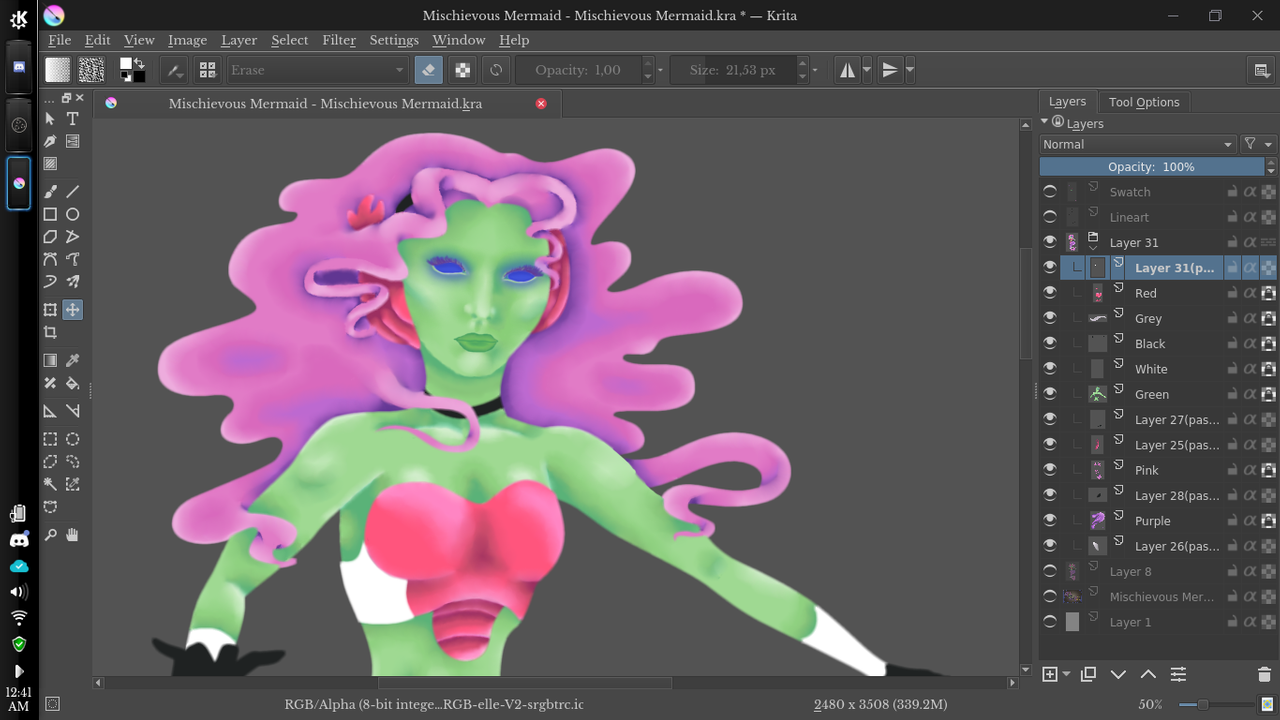Activate the Gradient tool in the toolbox
Screen dimensions: 1280x720
49,360
